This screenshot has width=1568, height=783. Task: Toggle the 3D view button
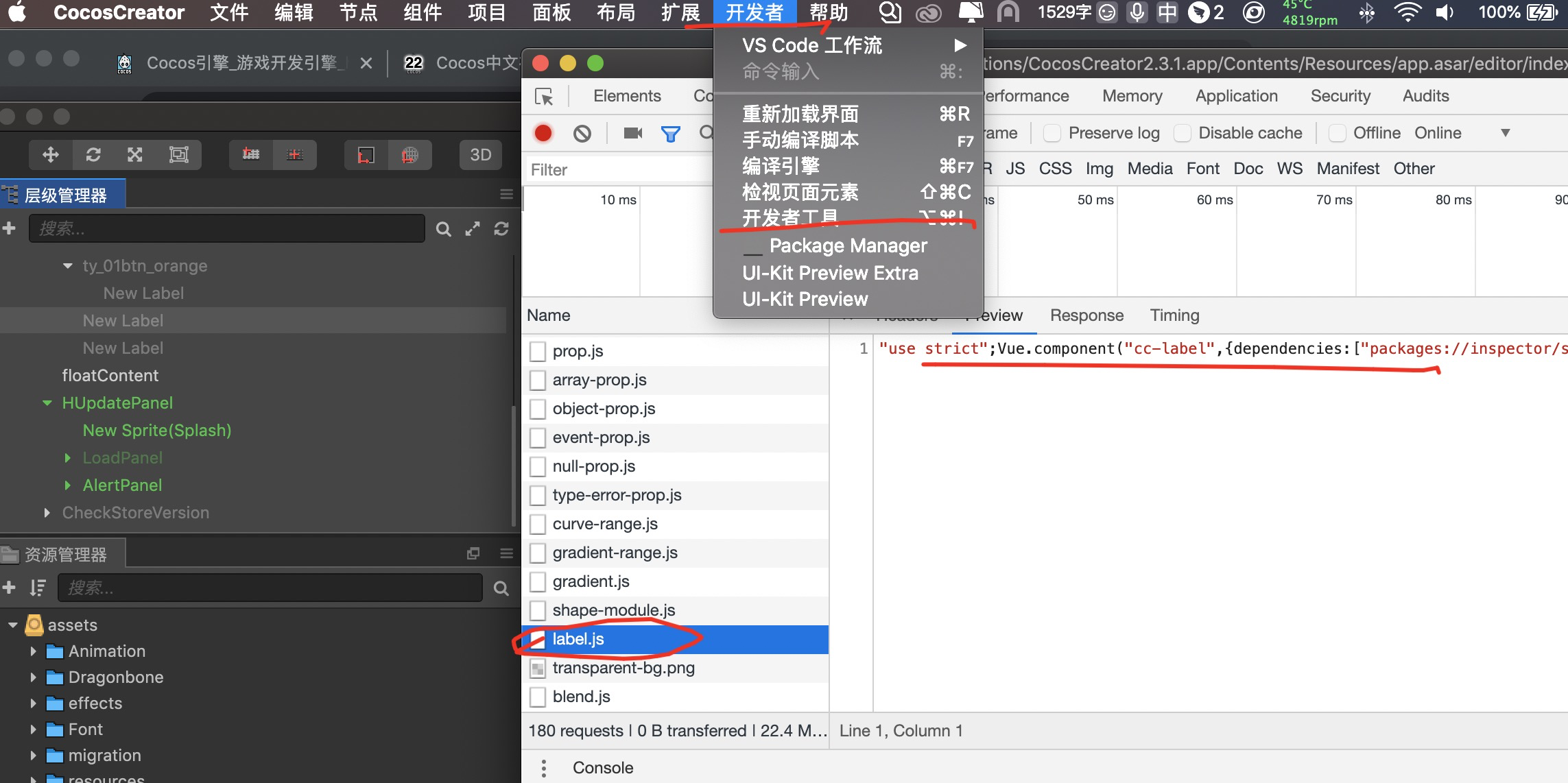[480, 155]
